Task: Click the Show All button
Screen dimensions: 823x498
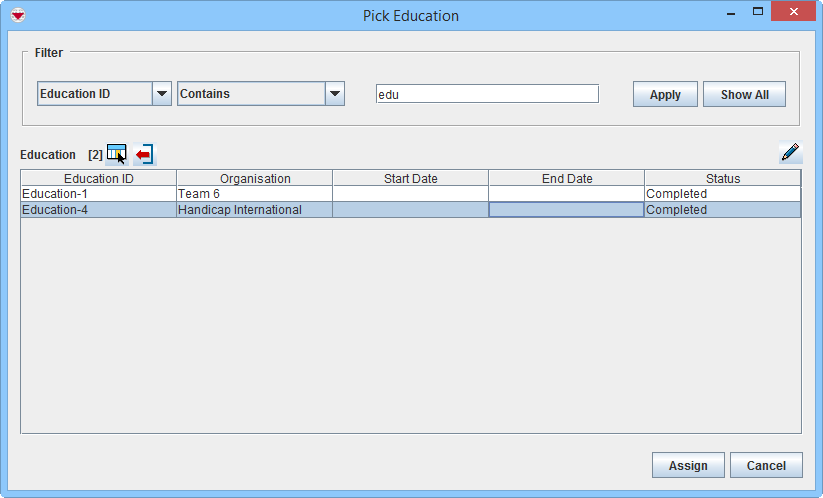Action: (744, 95)
